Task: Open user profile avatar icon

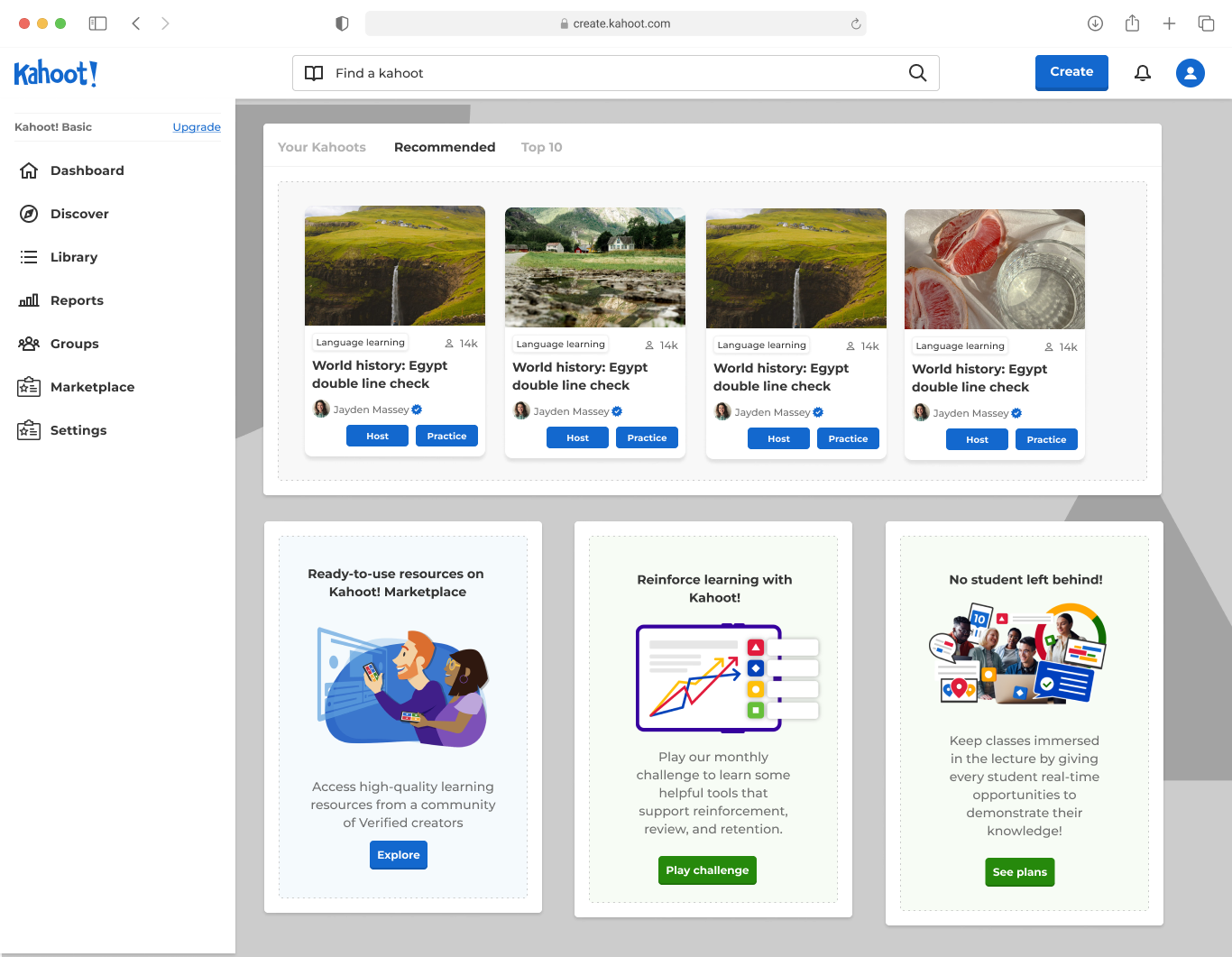Action: point(1191,73)
